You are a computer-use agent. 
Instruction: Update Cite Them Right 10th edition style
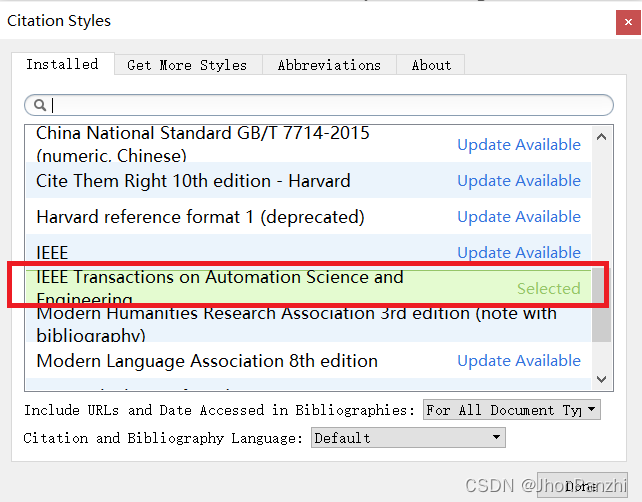tap(519, 181)
